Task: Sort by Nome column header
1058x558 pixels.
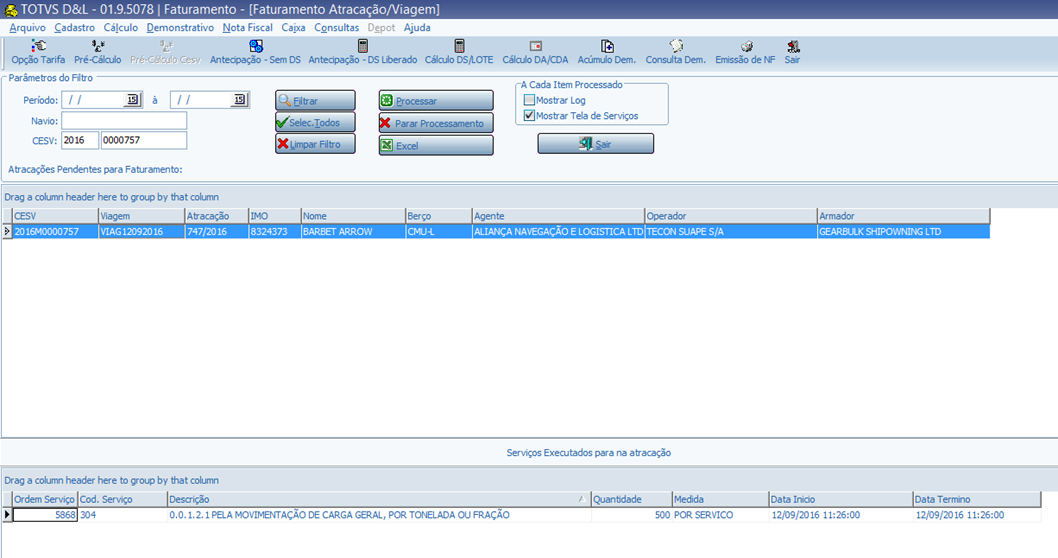Action: 354,216
